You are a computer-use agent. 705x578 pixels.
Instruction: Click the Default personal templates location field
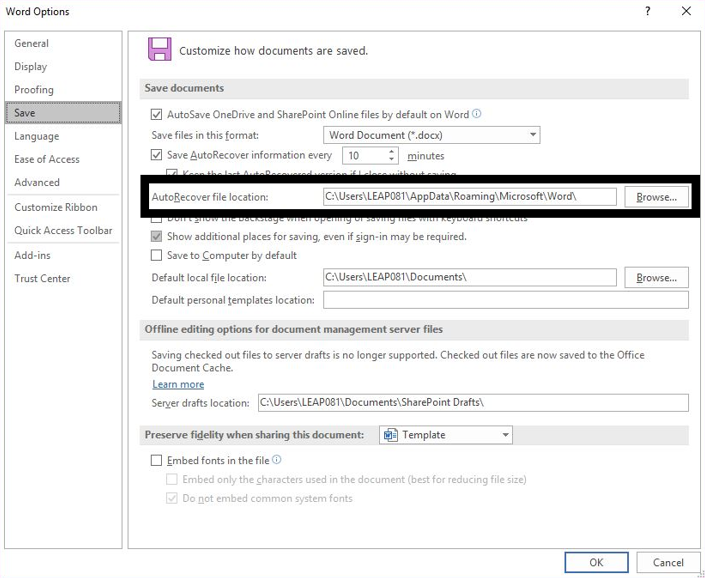[505, 300]
